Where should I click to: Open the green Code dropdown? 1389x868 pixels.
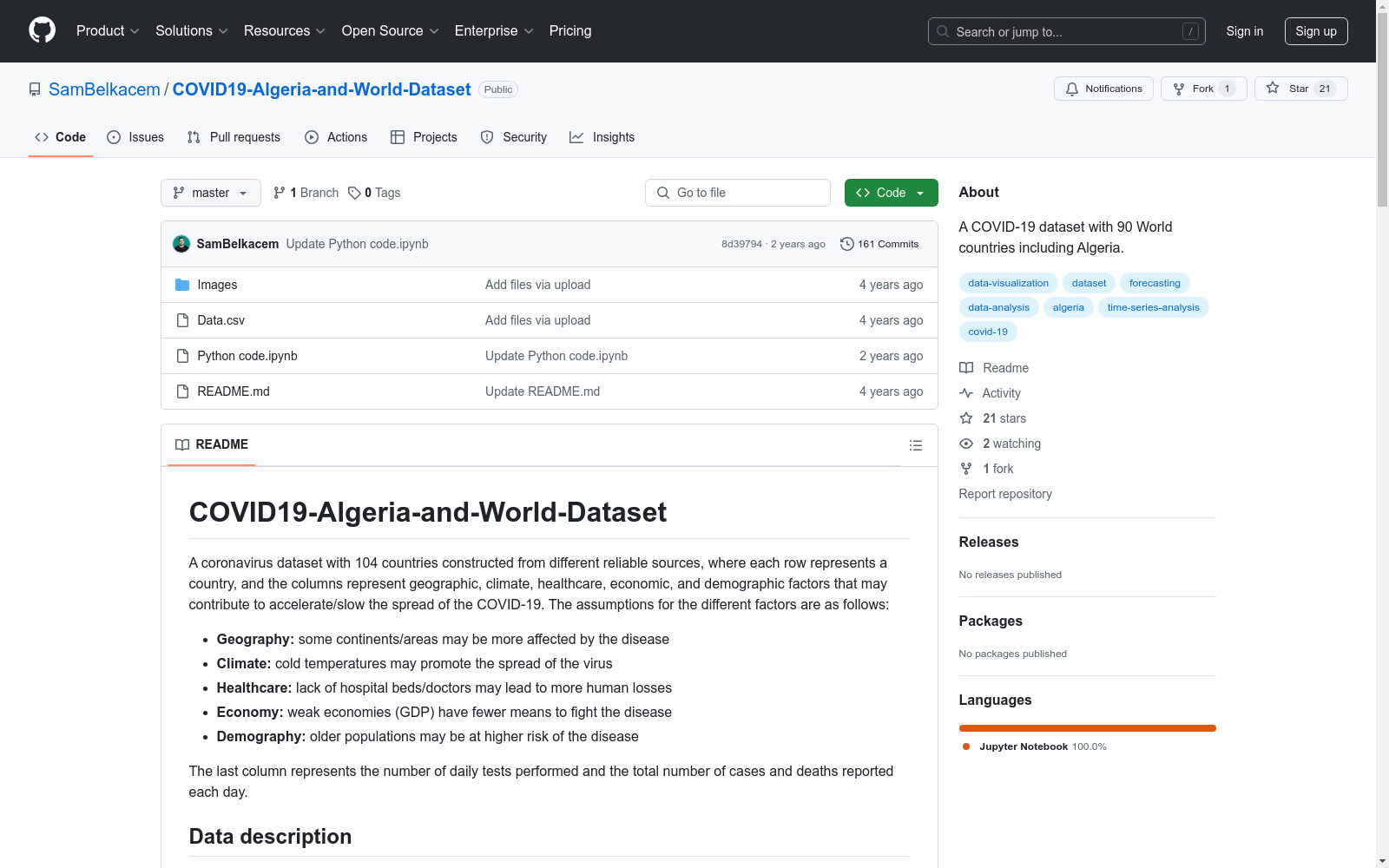point(891,193)
